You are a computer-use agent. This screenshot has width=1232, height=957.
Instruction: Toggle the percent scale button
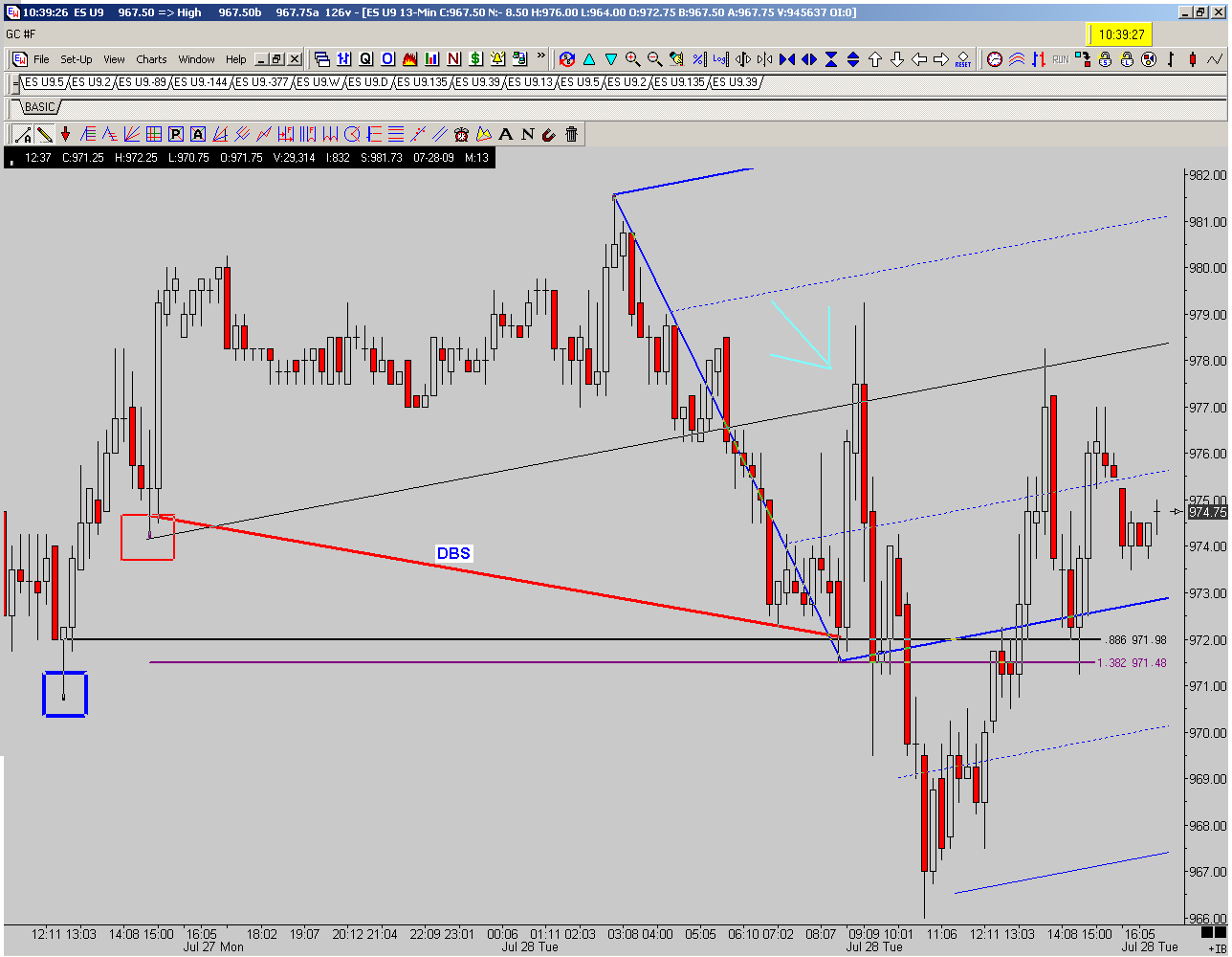(x=699, y=58)
